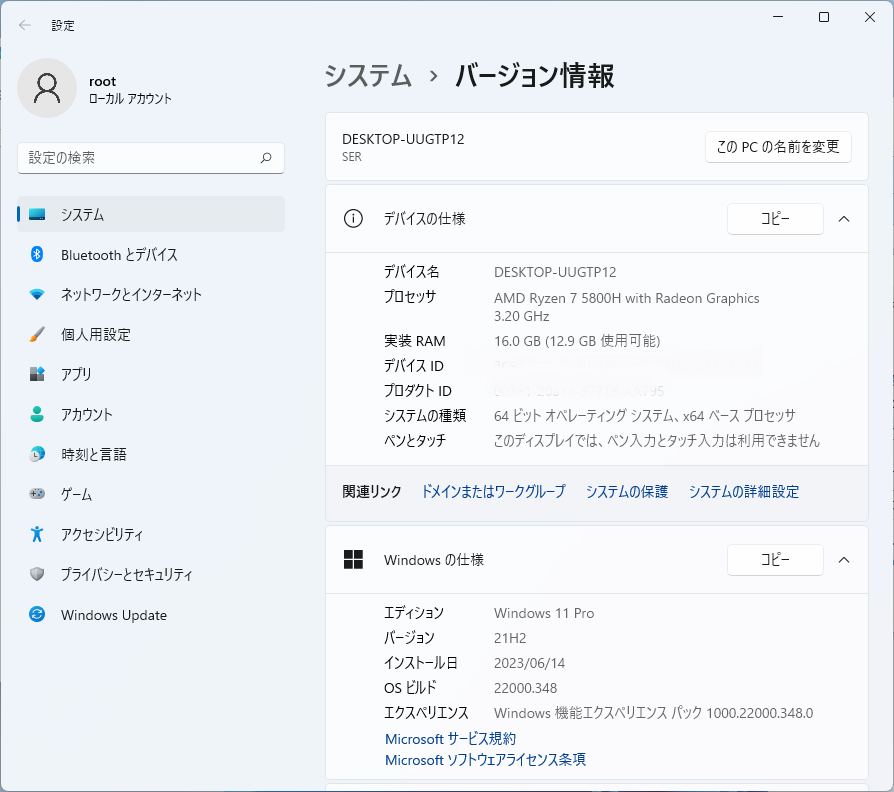The height and width of the screenshot is (792, 894).
Task: Click the OS build value 22000.348
Action: 526,688
